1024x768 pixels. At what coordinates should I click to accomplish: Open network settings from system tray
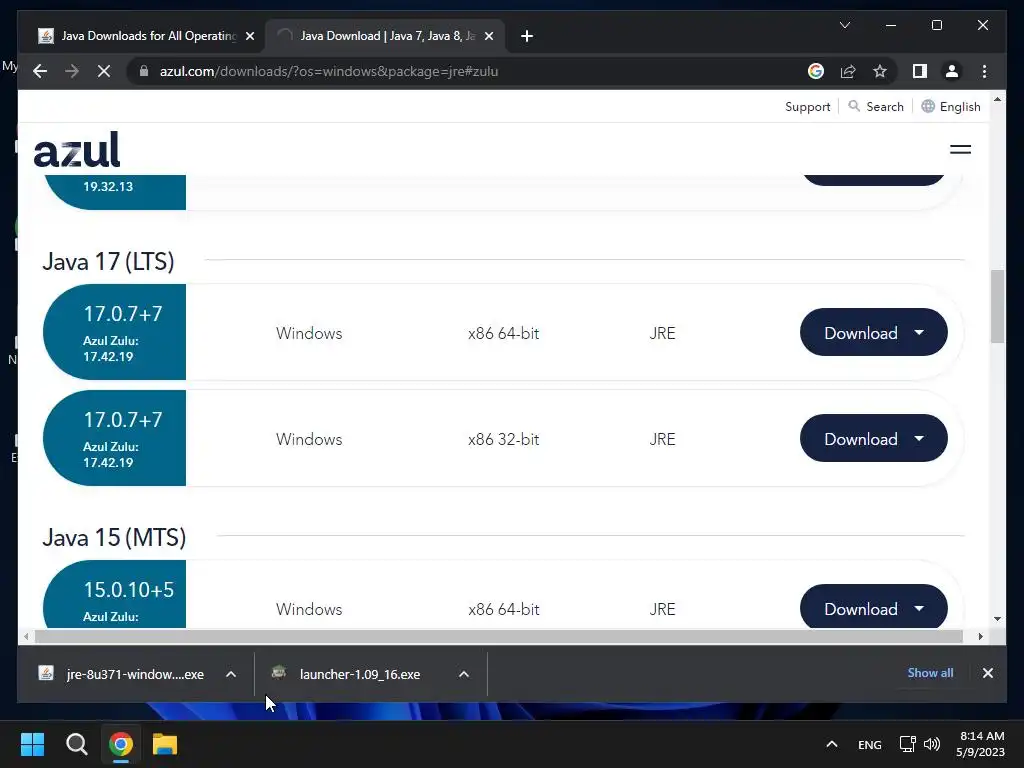coord(907,744)
